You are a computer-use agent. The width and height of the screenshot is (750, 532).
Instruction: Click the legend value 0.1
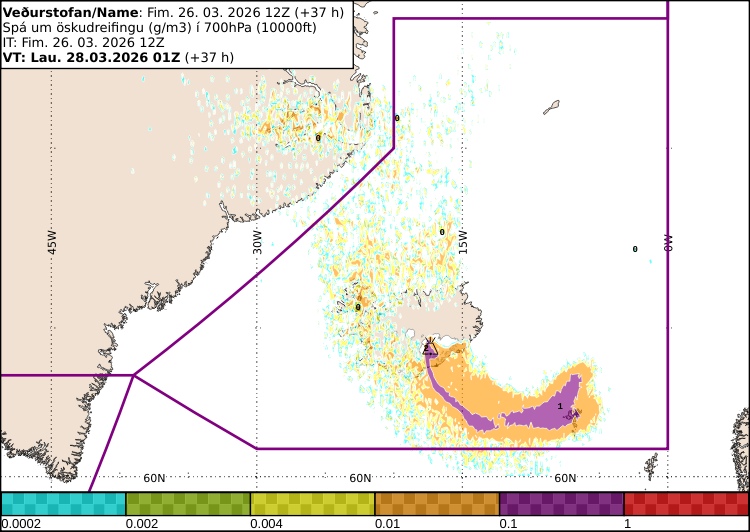coord(508,523)
